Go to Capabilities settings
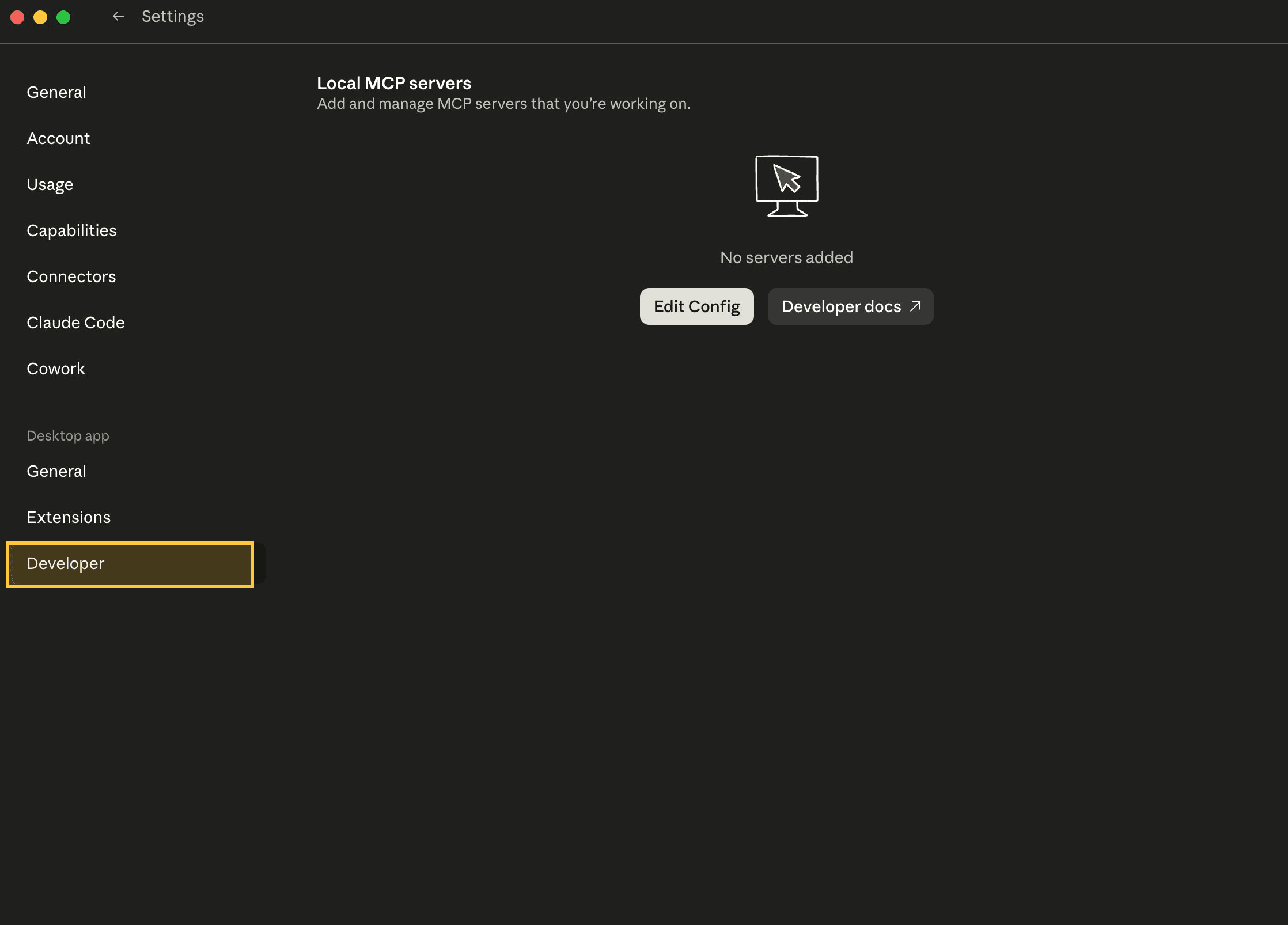The image size is (1288, 925). tap(71, 230)
